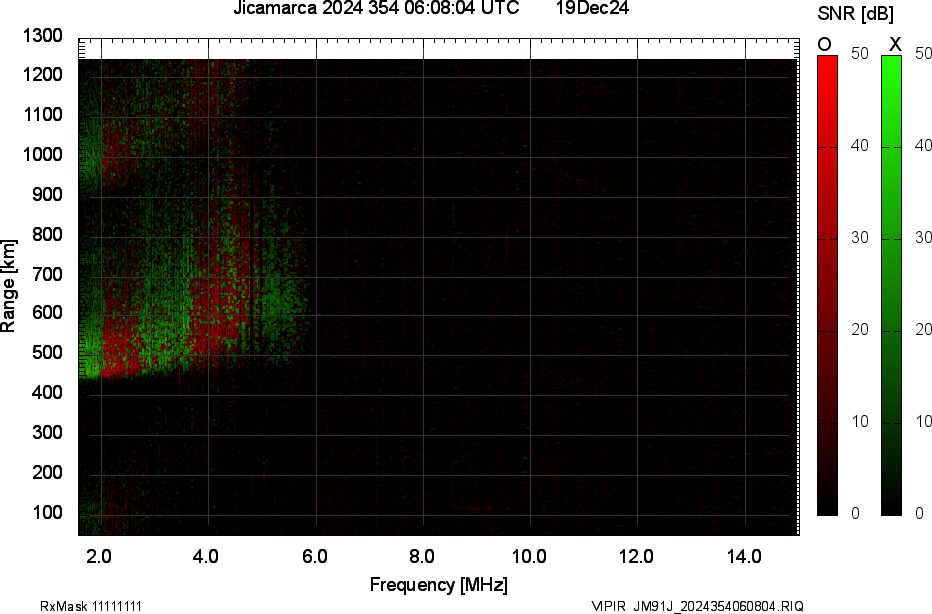Image resolution: width=932 pixels, height=614 pixels.
Task: Click the 500 range tick label
Action: pyautogui.click(x=47, y=352)
